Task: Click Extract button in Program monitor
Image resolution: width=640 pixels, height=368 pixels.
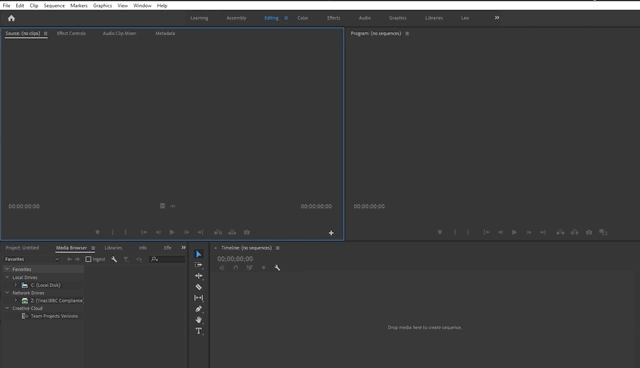Action: pos(575,232)
